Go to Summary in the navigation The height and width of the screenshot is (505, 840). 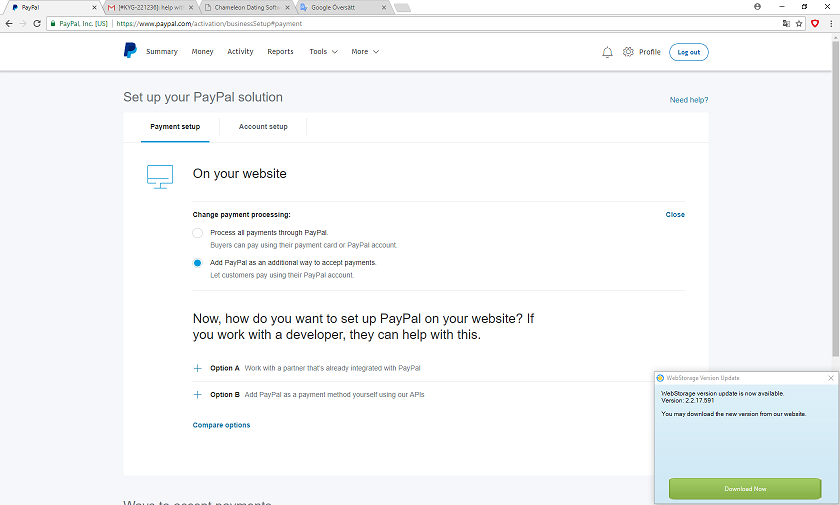click(162, 51)
